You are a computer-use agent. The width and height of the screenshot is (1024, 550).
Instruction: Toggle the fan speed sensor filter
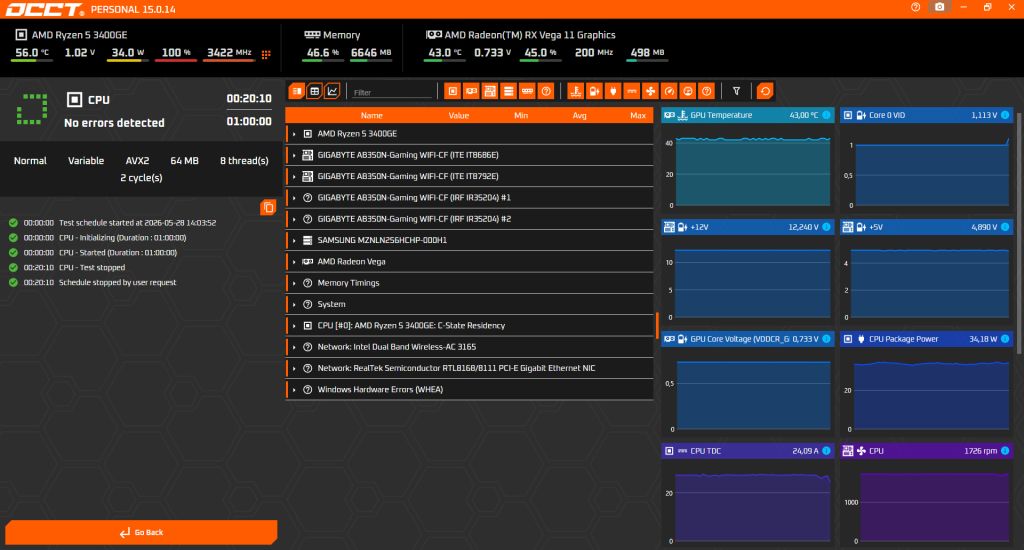[x=650, y=91]
